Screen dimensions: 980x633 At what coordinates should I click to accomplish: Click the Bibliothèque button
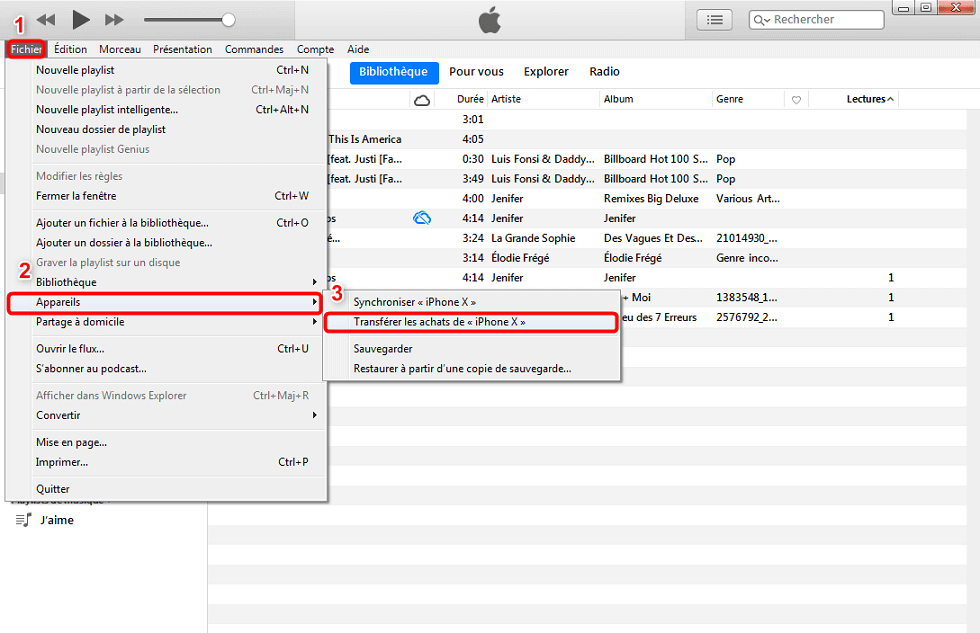click(x=393, y=72)
